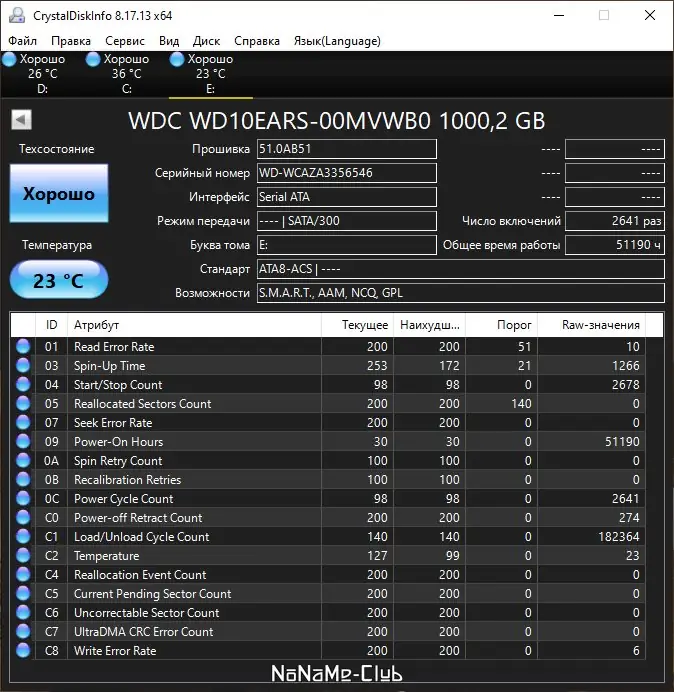Click status orb of Power-off Retract Count row
674x692 pixels.
tap(23, 517)
